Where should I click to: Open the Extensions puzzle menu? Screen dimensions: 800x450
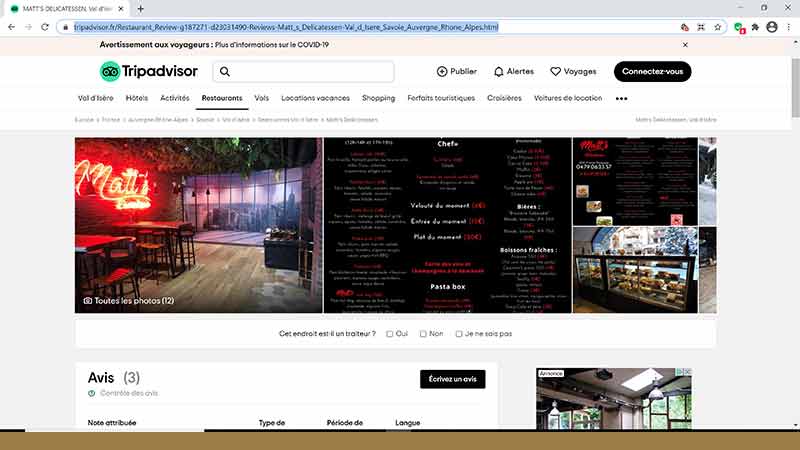tap(755, 27)
